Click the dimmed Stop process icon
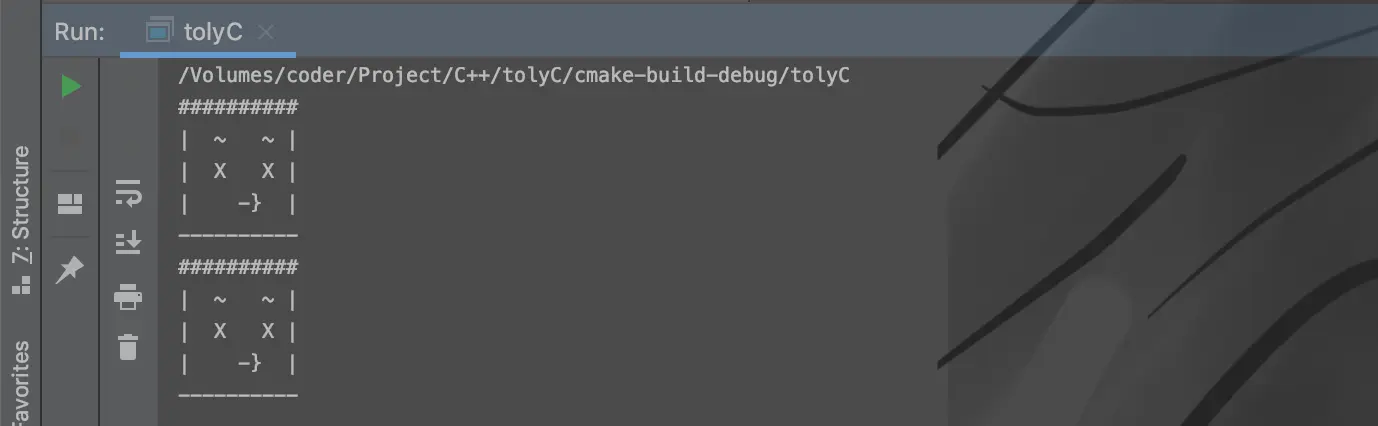 70,139
